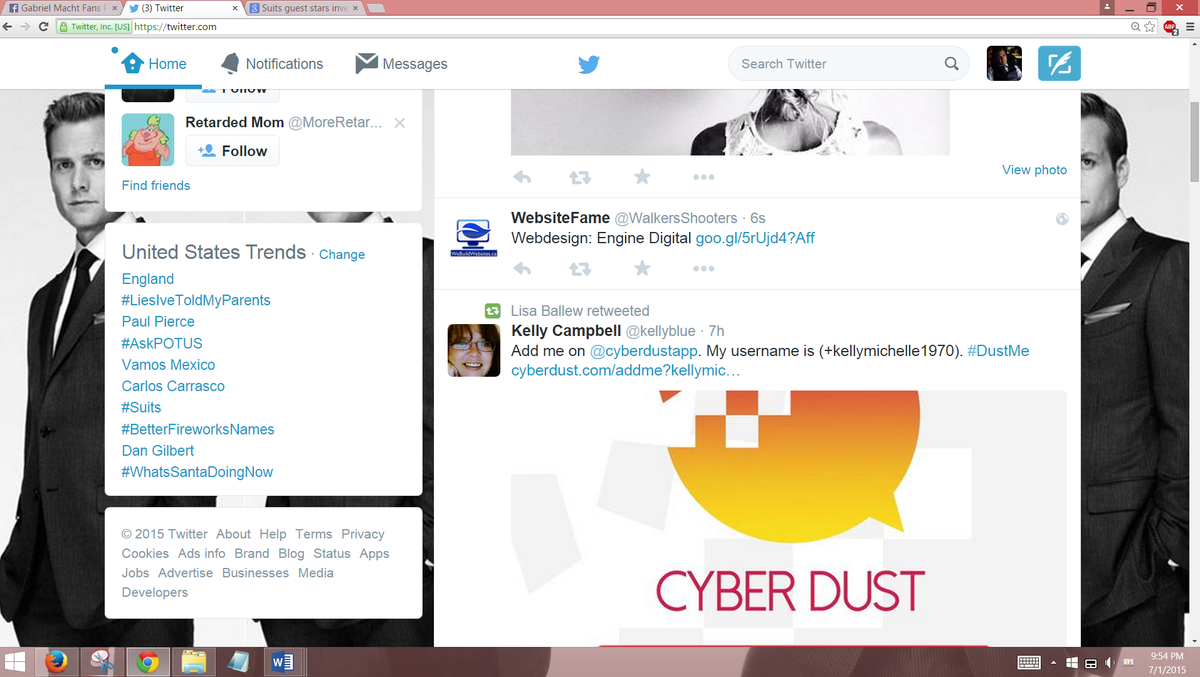Open the Vamos Mexico trend
Viewport: 1200px width, 677px height.
coord(168,365)
